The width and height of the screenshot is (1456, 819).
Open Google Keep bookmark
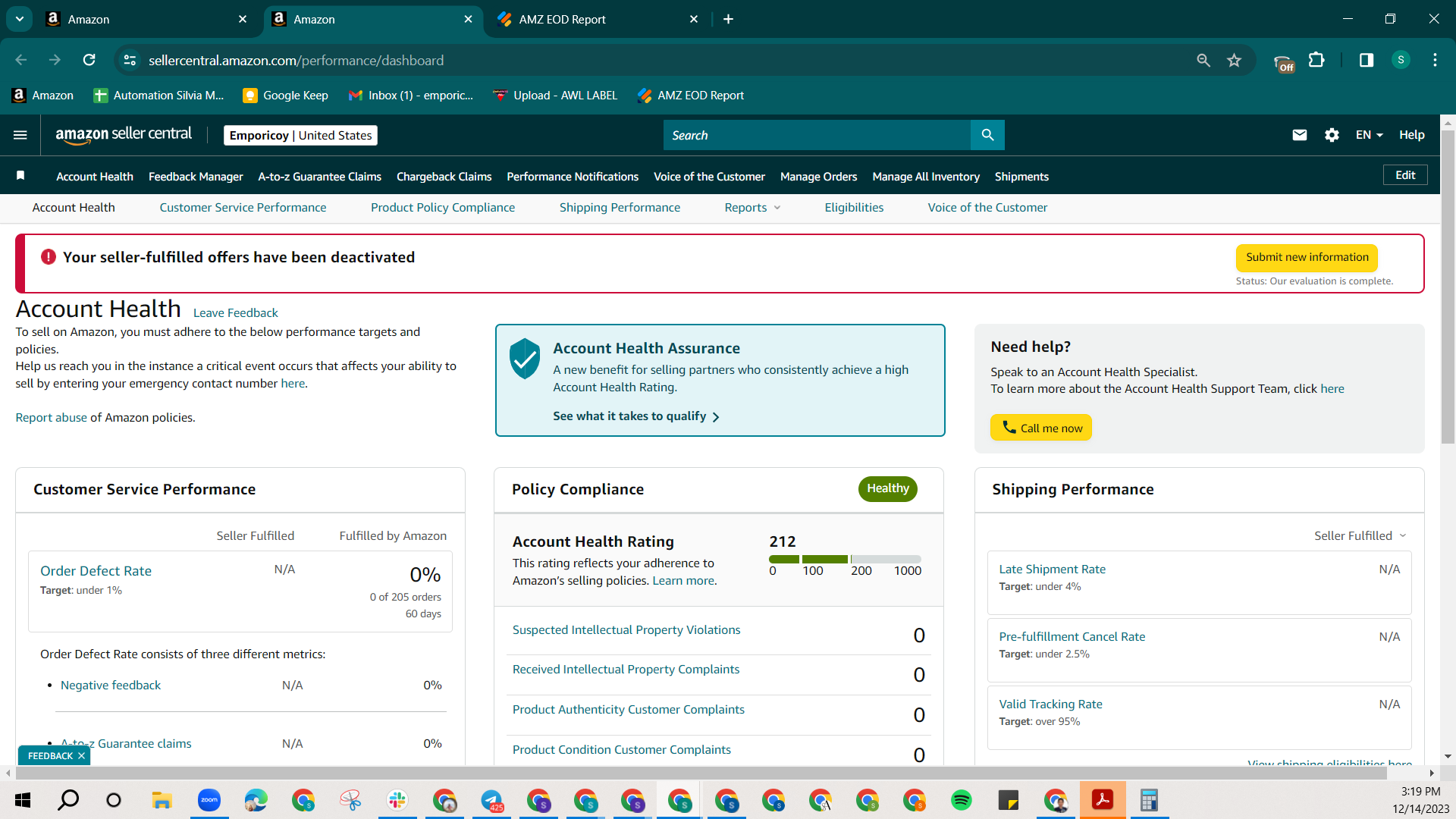(x=285, y=96)
